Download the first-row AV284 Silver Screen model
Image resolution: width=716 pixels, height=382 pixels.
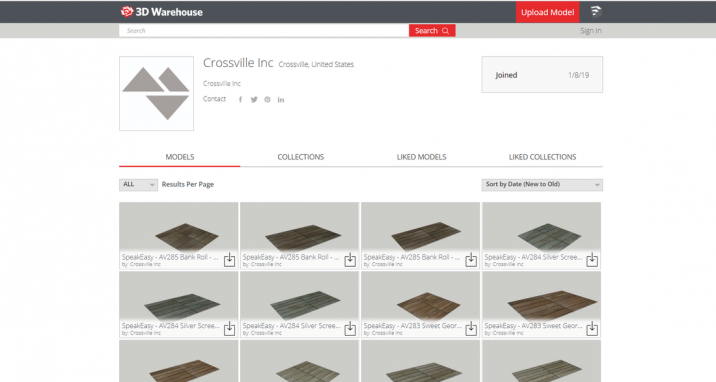[592, 260]
